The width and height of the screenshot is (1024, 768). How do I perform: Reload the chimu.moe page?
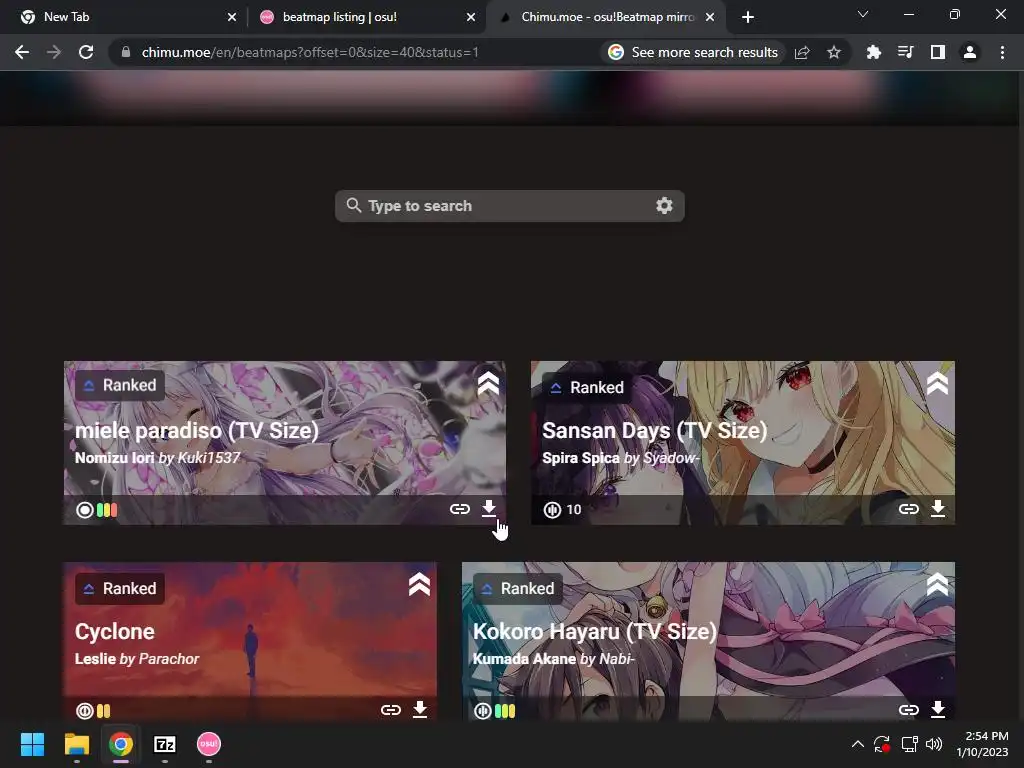tap(86, 52)
